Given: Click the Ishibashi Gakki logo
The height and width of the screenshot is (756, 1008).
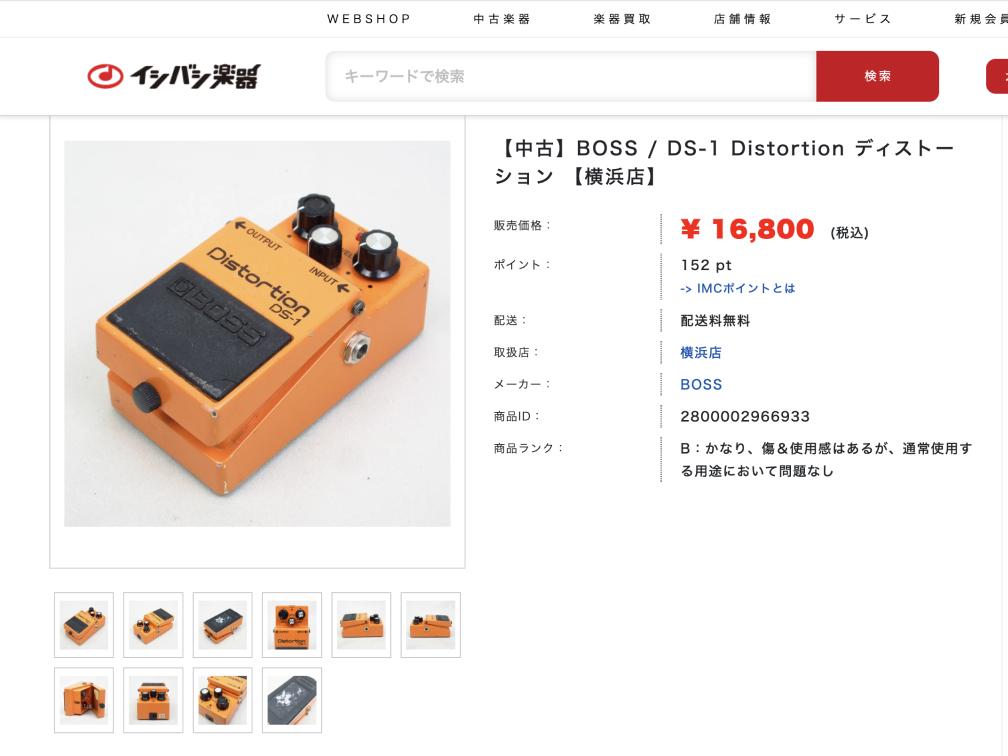Looking at the screenshot, I should coord(174,76).
